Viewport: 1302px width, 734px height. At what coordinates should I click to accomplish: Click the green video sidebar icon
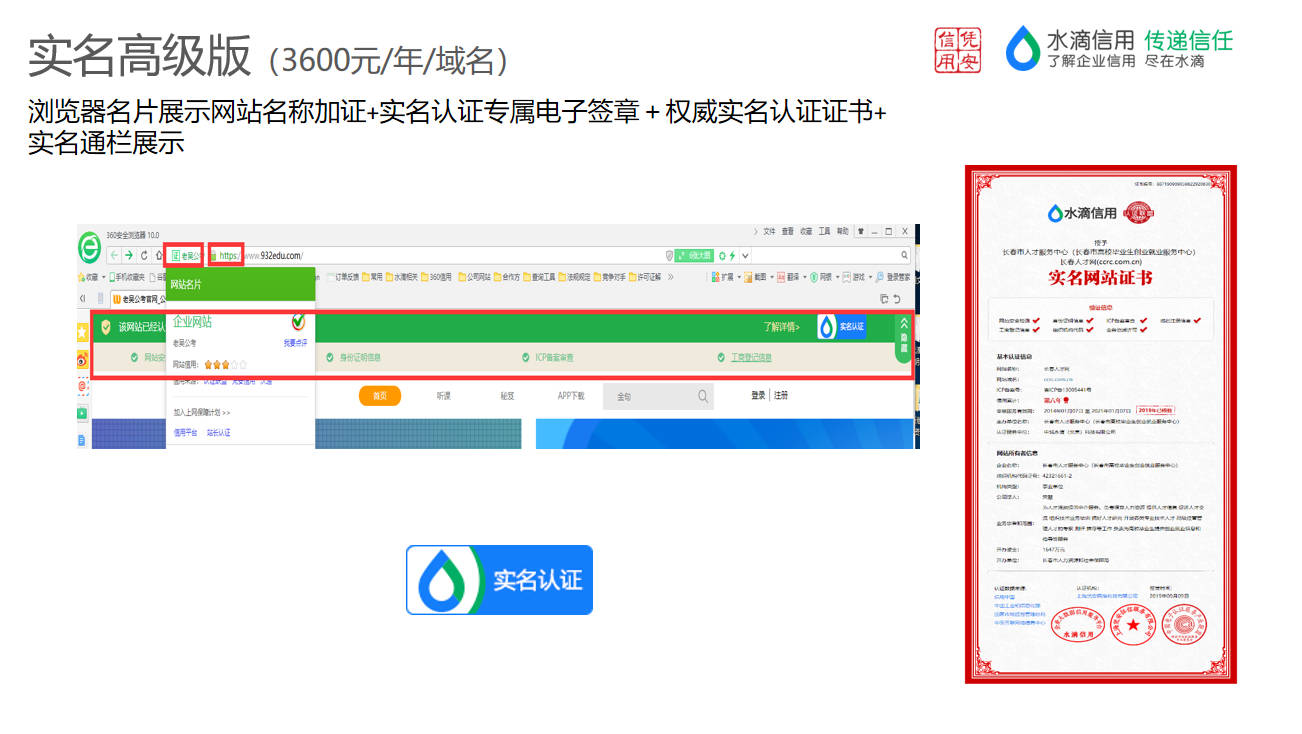82,413
